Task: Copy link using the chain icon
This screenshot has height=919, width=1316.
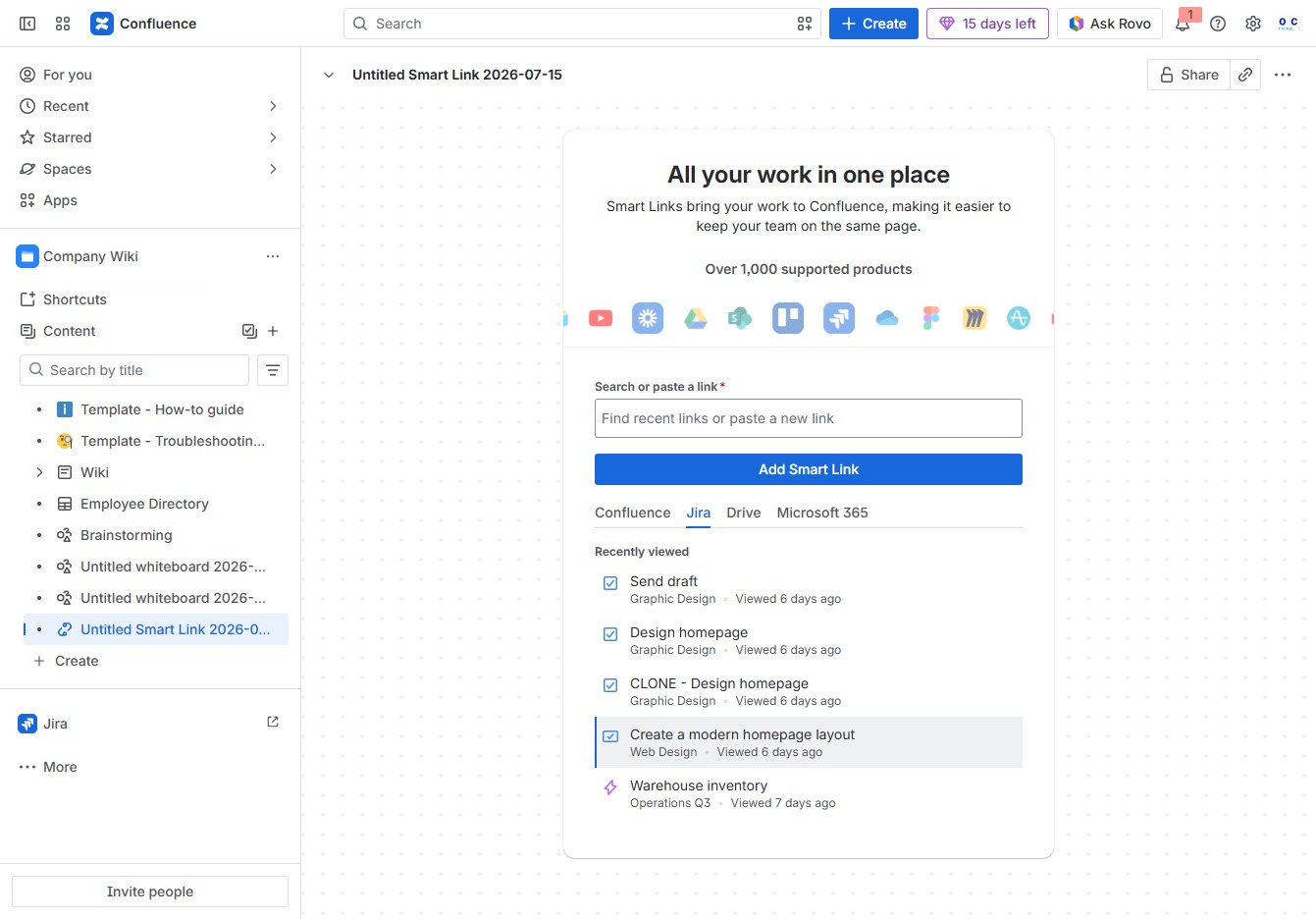Action: tap(1245, 75)
